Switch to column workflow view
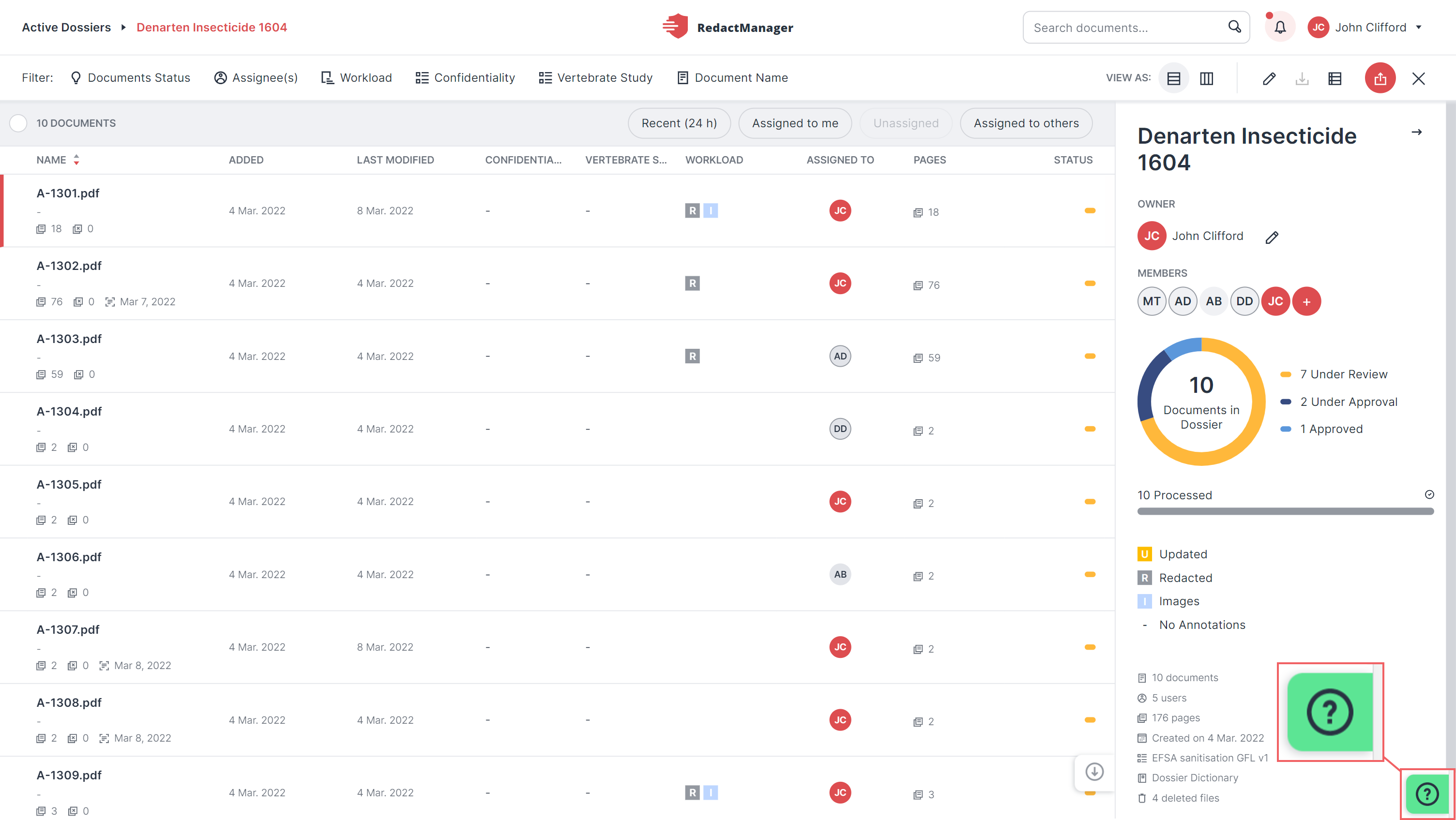The width and height of the screenshot is (1456, 820). [1207, 78]
